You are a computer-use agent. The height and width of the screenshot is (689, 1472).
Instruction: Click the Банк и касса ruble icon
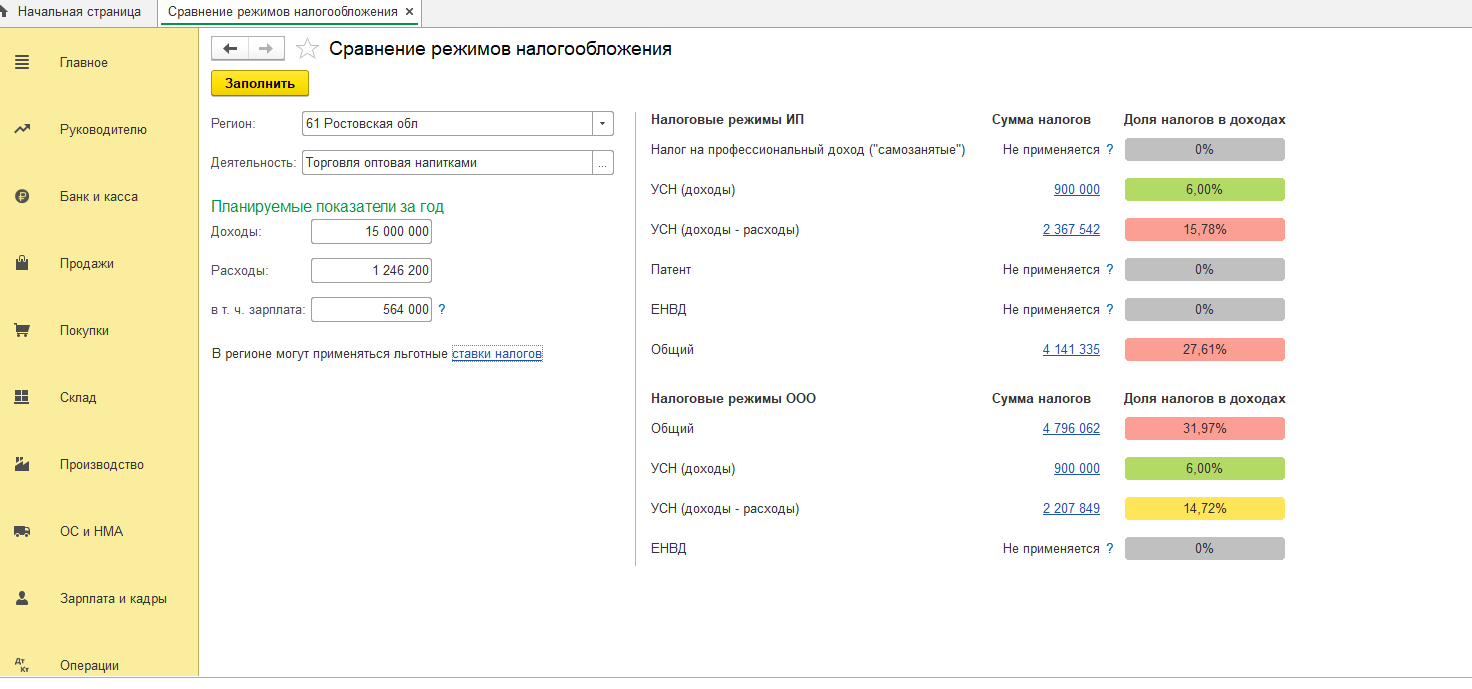(x=21, y=197)
